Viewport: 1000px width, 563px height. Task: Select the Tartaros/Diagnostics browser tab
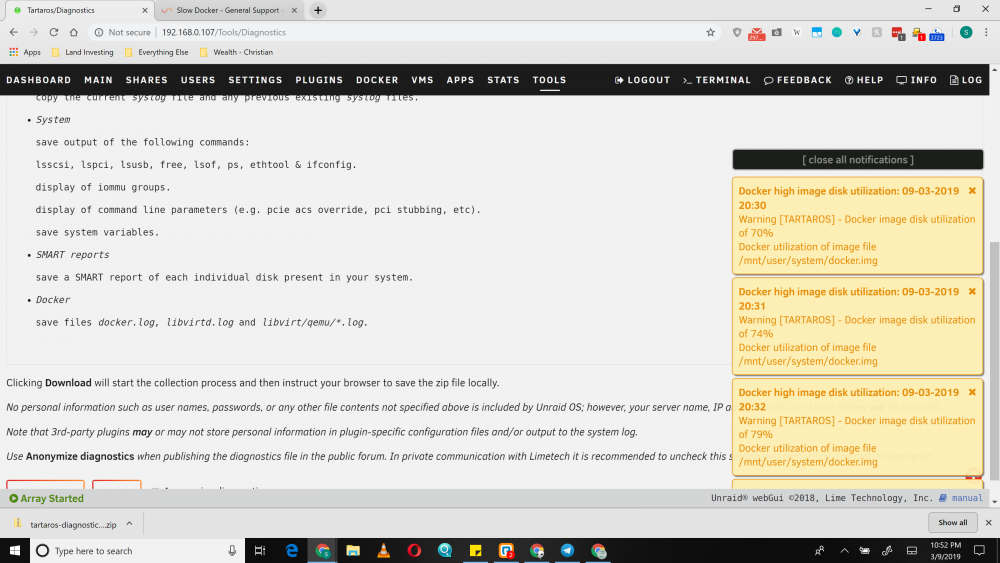pos(79,10)
